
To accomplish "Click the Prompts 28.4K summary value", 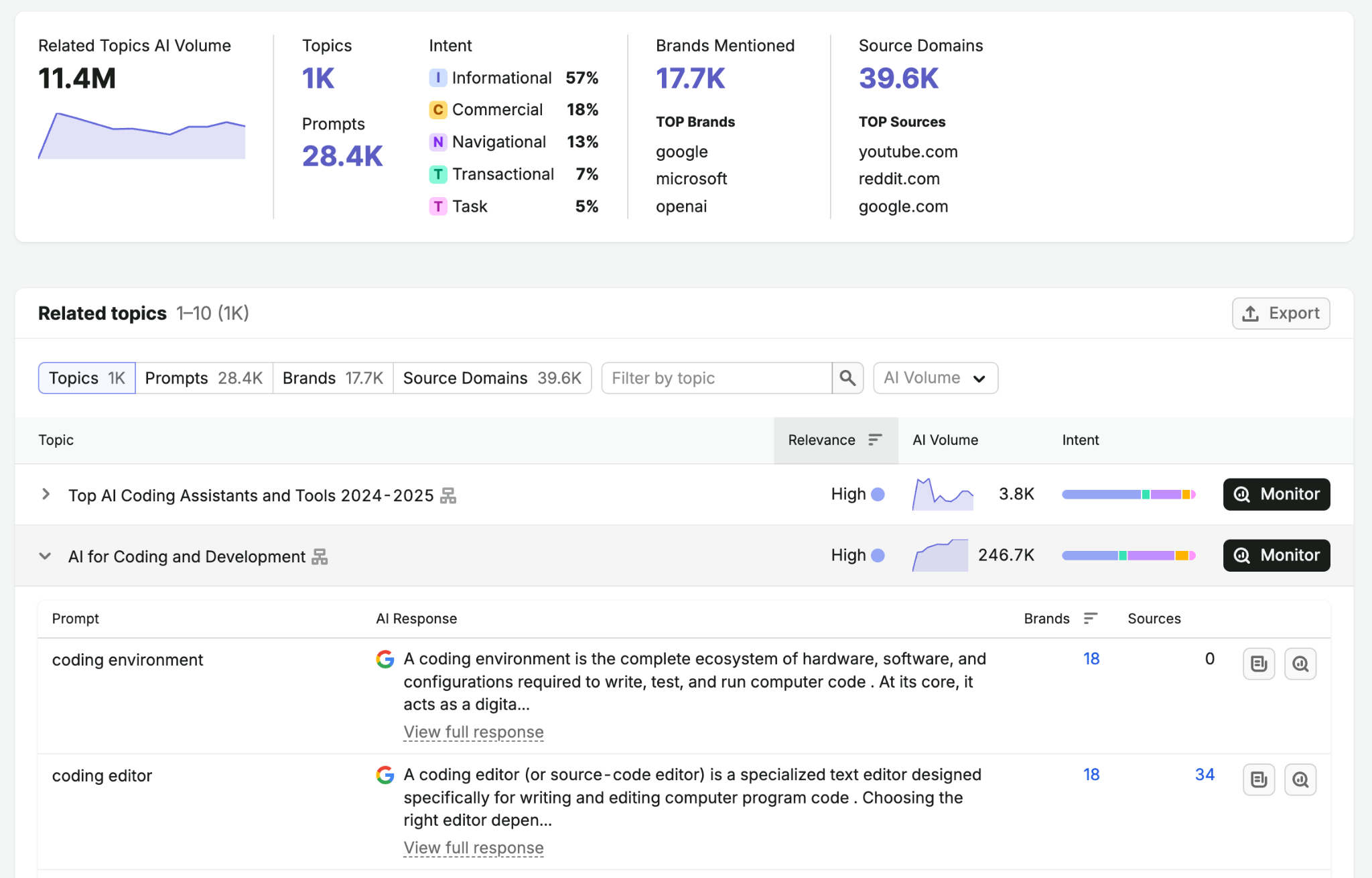I will [342, 156].
